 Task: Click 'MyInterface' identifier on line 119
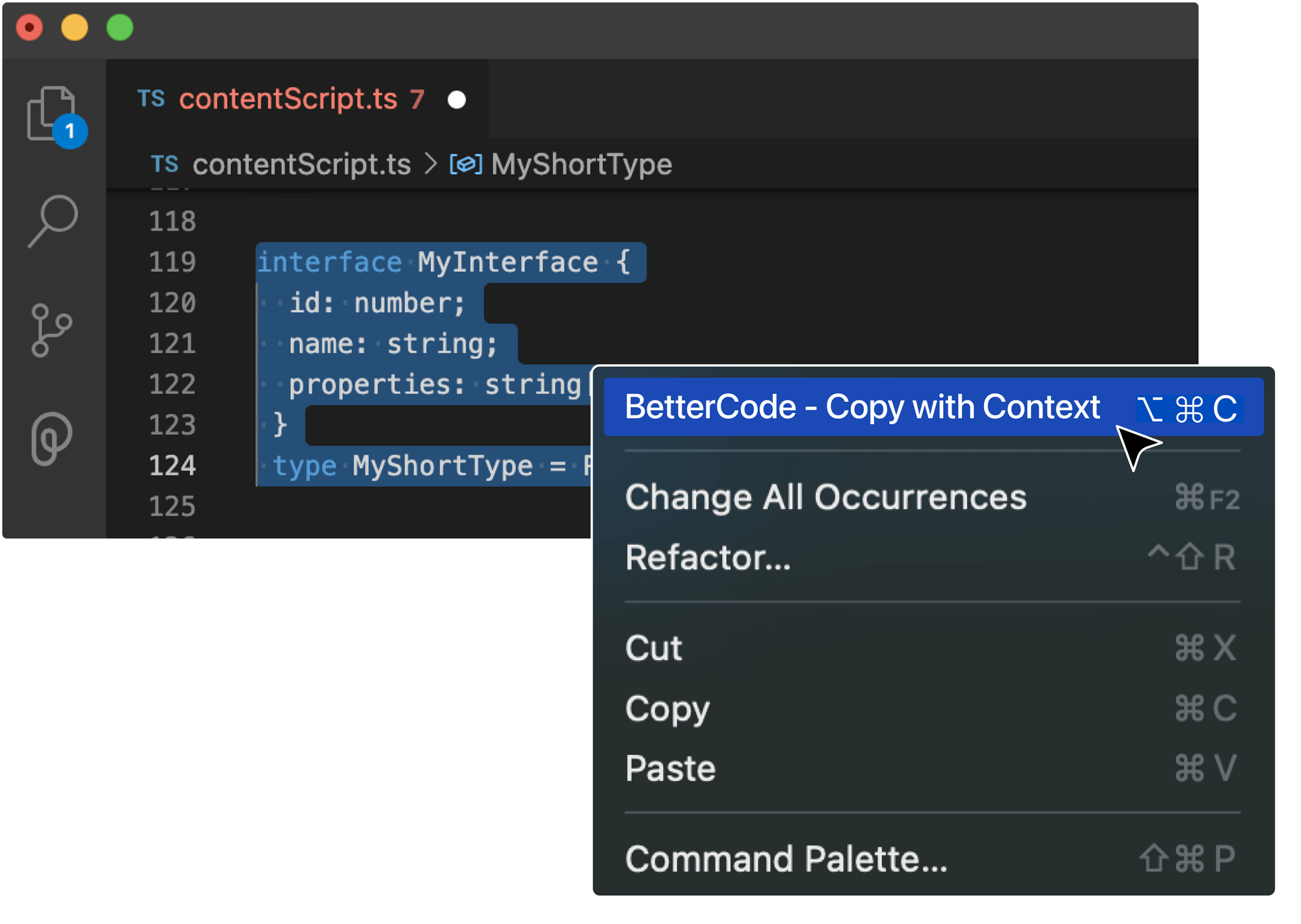[508, 262]
